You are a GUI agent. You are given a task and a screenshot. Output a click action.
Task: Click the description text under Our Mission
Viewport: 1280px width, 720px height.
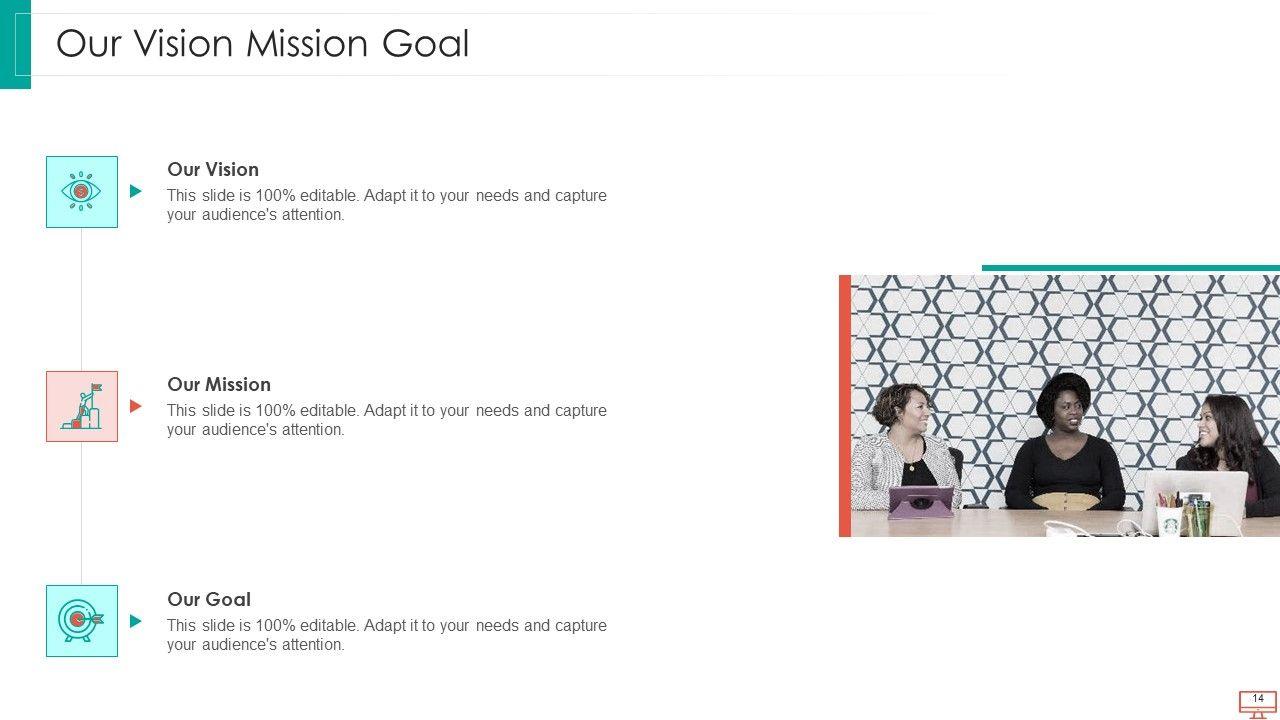coord(386,420)
